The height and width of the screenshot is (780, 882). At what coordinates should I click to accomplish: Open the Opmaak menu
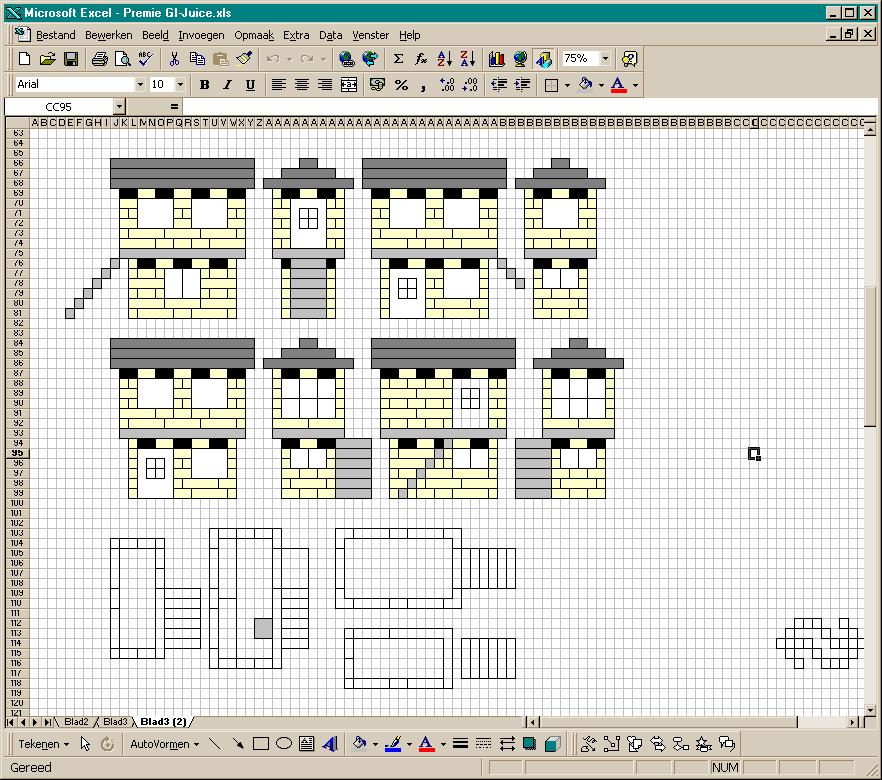254,35
